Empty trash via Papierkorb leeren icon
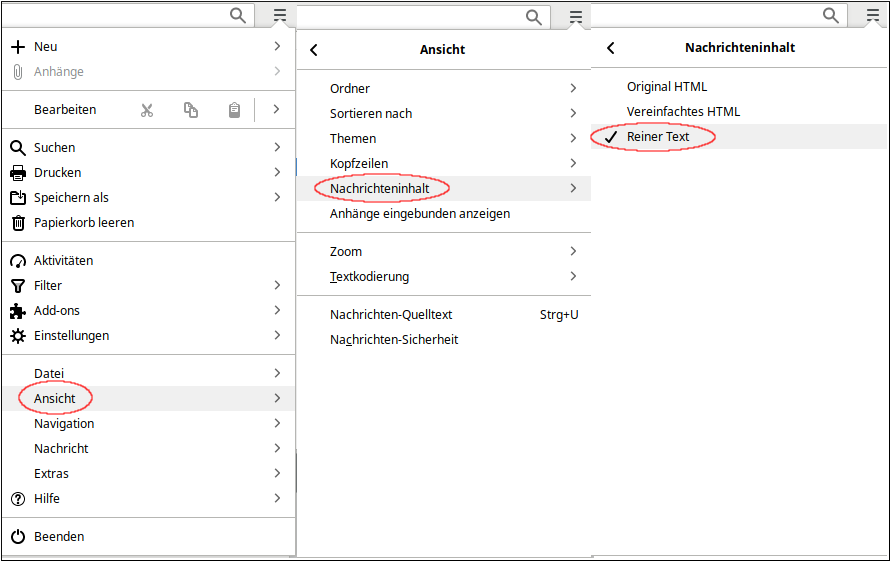The height and width of the screenshot is (562, 891). (18, 223)
